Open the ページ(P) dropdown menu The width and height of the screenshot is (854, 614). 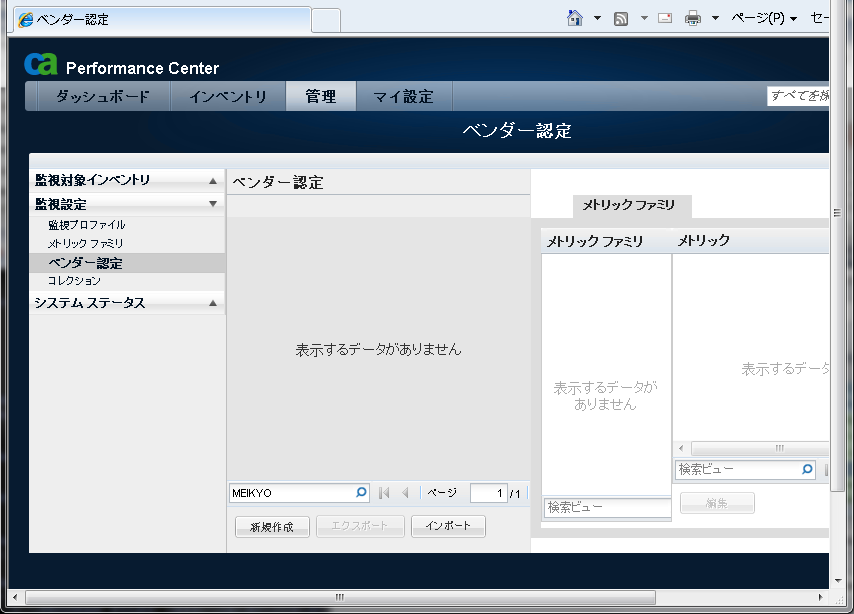(x=763, y=18)
